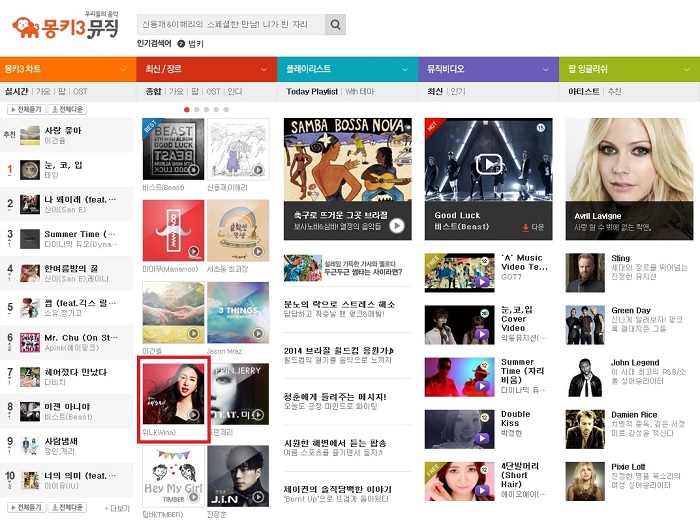The image size is (700, 525).
Task: Play the Double Kiss music video
Action: pyautogui.click(x=482, y=438)
